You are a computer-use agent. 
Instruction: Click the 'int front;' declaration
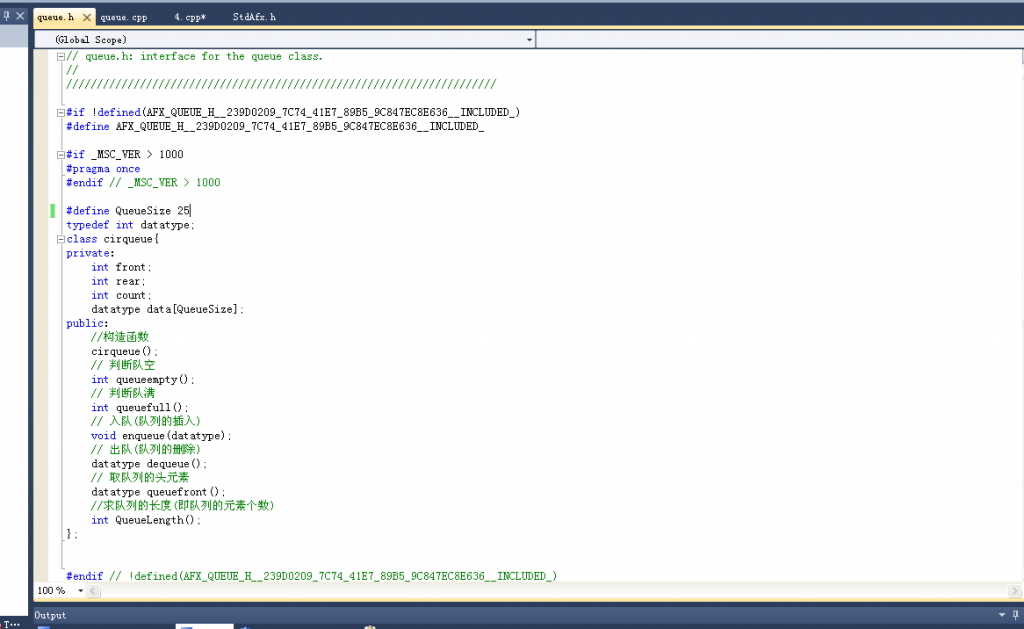tap(121, 267)
